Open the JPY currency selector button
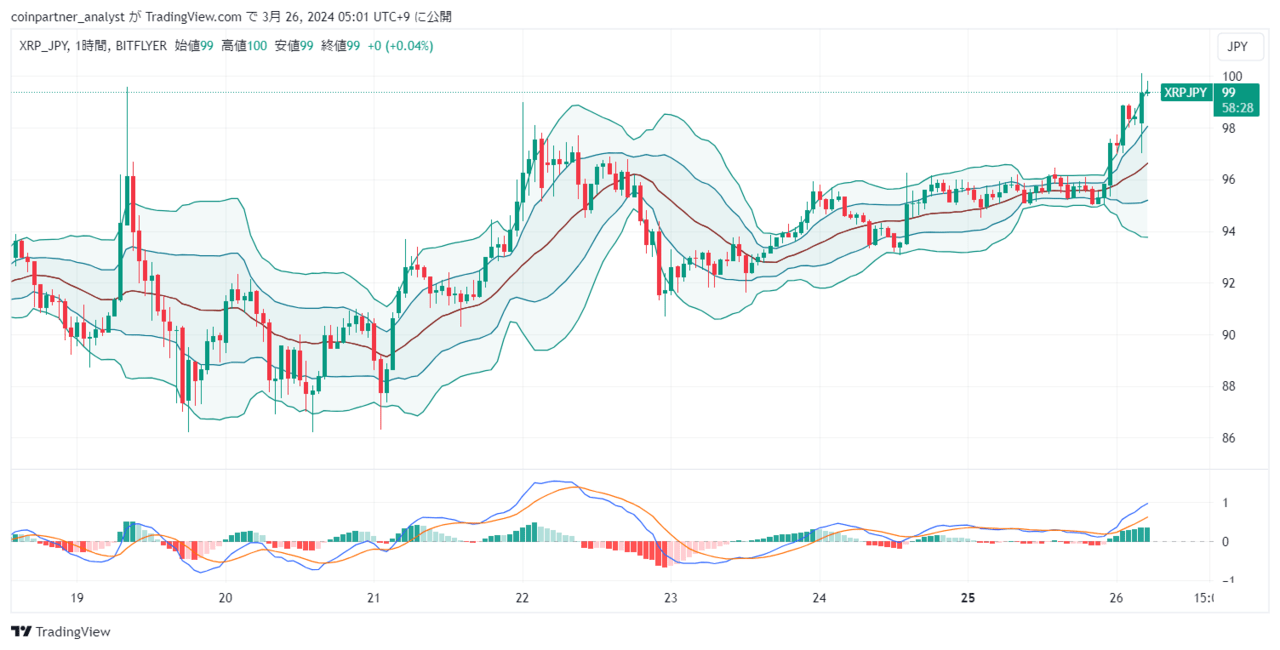Screen dimensions: 1280x650 click(x=1237, y=47)
